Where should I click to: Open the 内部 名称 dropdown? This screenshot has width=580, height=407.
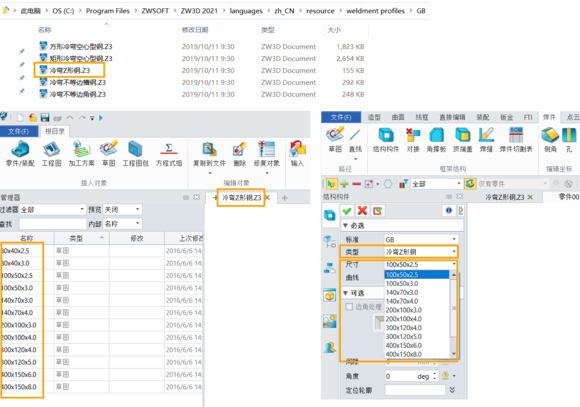[122, 224]
